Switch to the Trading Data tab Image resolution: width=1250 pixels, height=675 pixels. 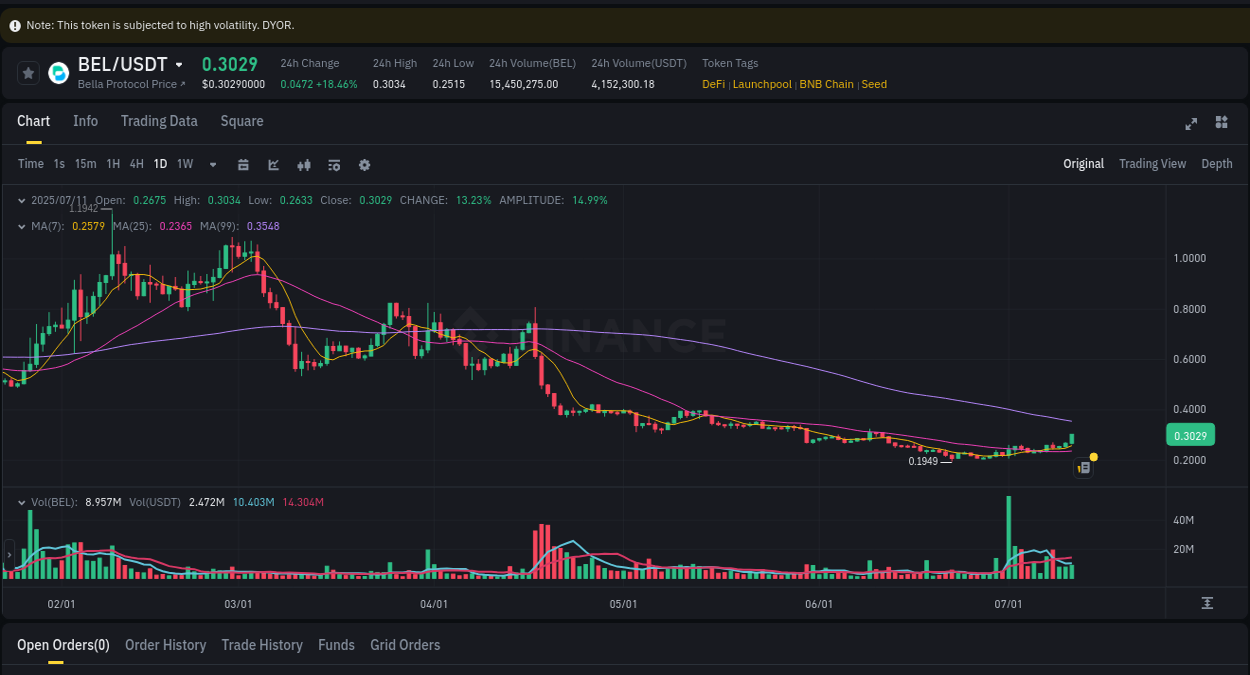click(159, 121)
